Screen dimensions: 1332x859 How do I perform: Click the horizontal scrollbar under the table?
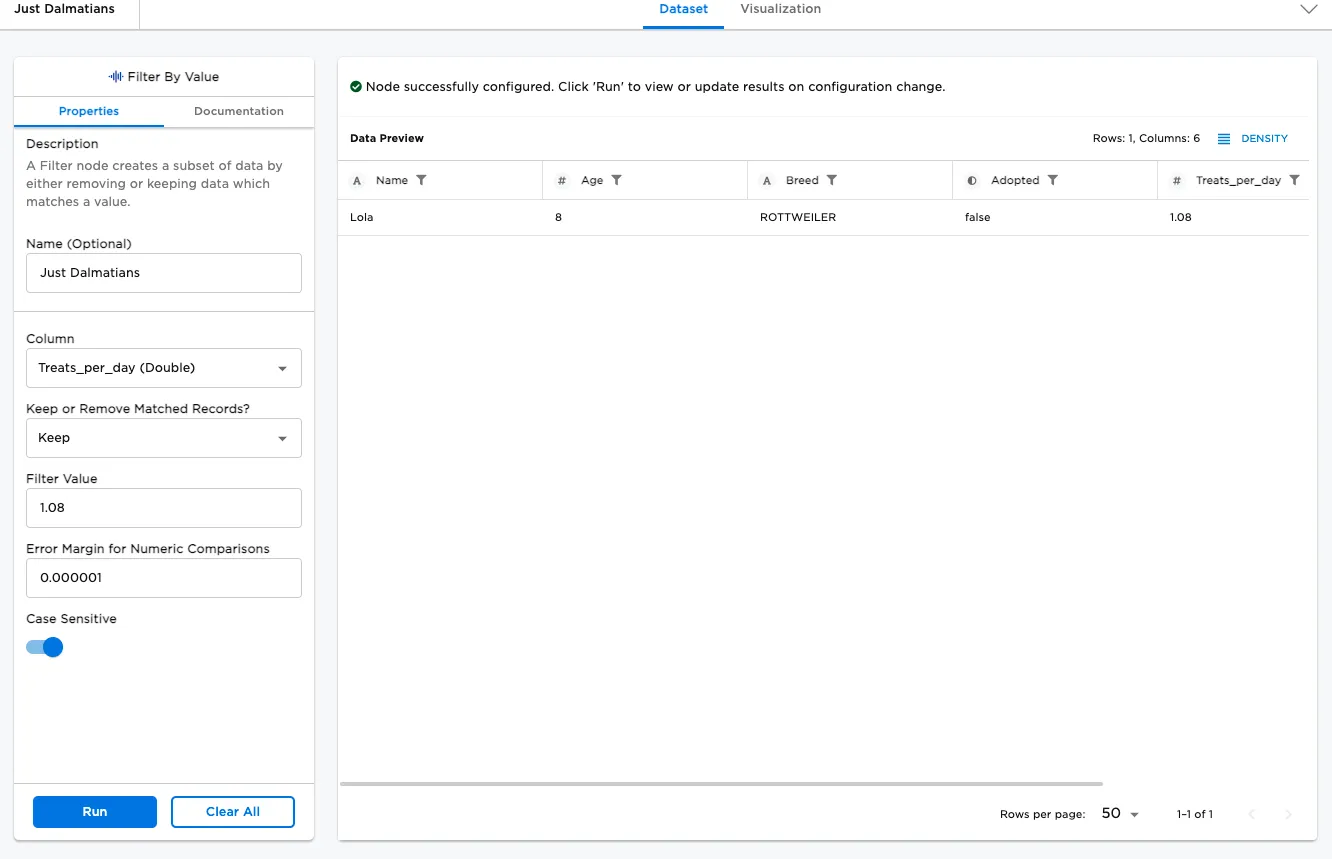(720, 784)
